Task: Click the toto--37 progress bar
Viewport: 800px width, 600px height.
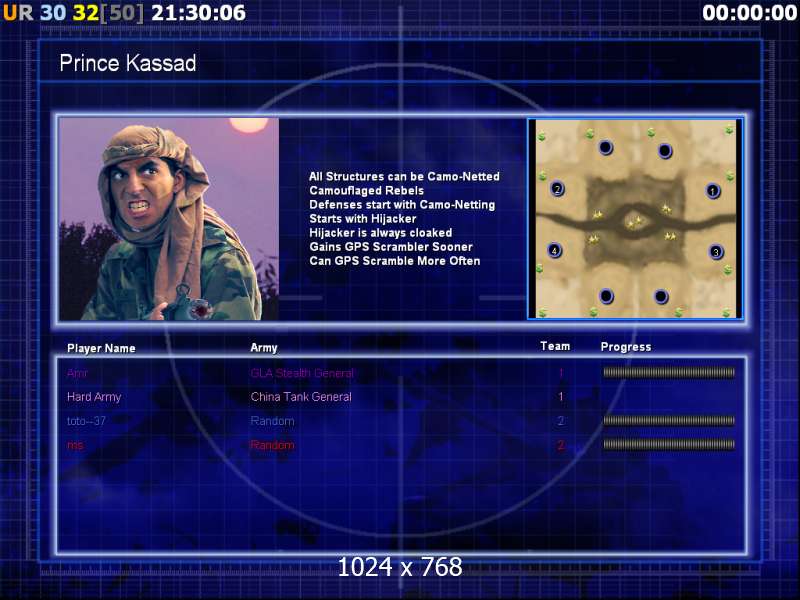Action: pos(669,420)
